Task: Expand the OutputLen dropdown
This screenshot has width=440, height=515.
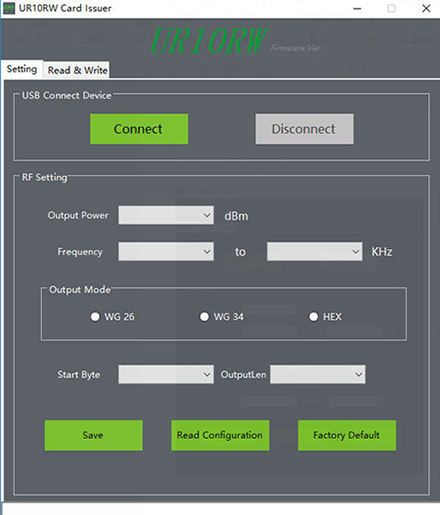Action: point(318,374)
